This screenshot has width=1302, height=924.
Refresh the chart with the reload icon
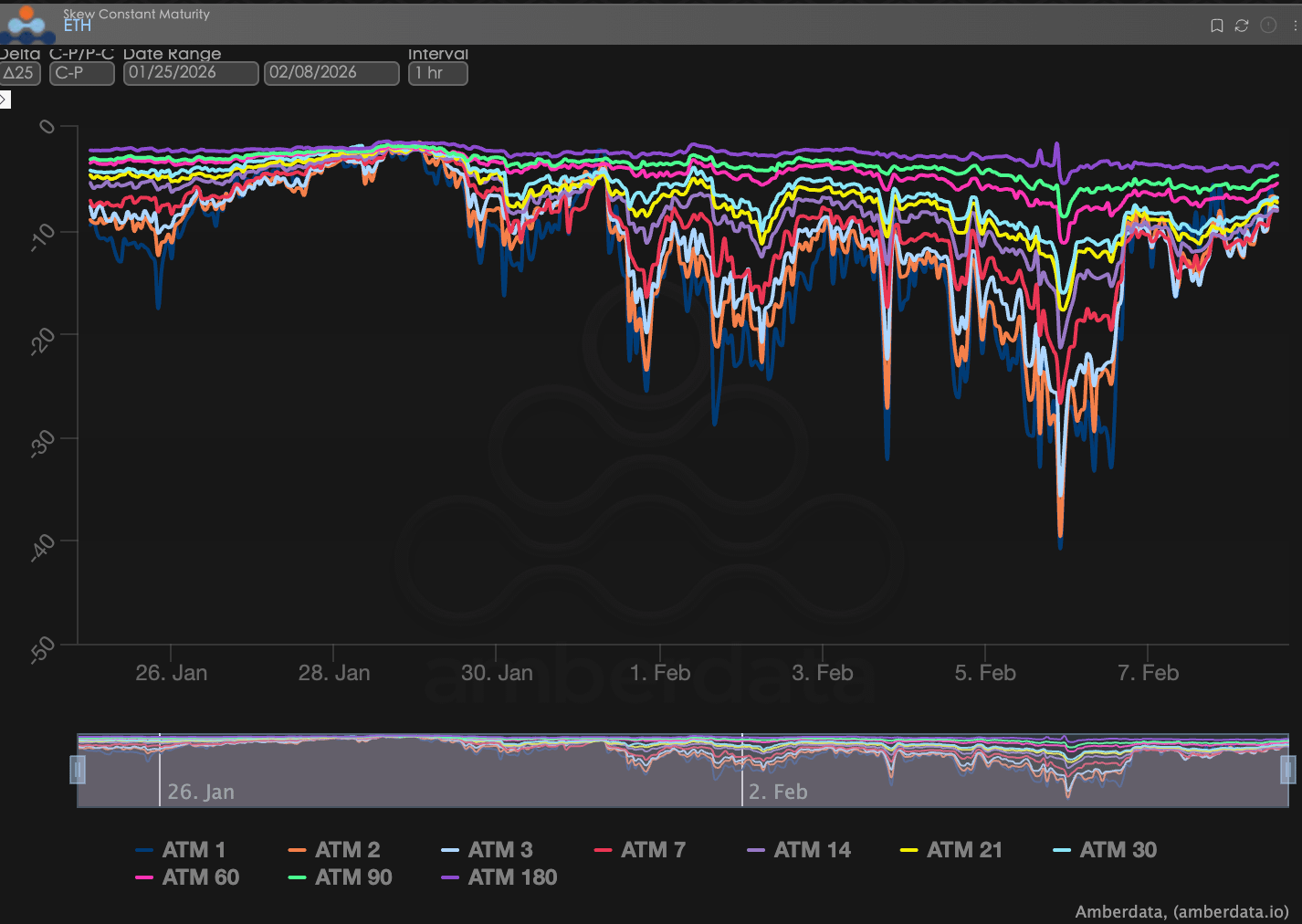[x=1242, y=26]
